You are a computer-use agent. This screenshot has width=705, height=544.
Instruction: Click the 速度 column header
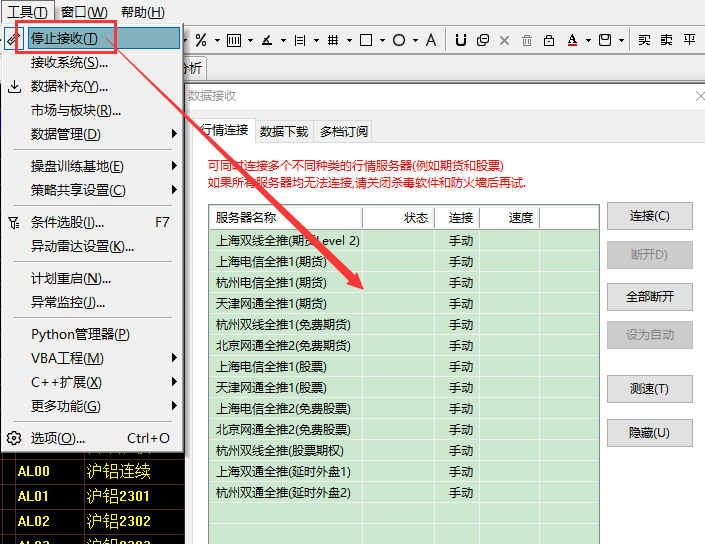(509, 218)
